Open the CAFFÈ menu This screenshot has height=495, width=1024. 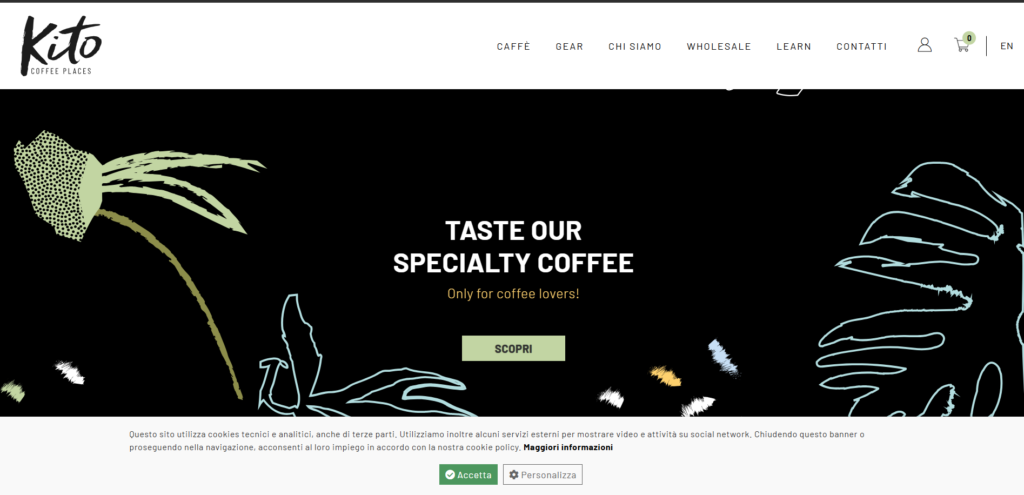tap(513, 46)
